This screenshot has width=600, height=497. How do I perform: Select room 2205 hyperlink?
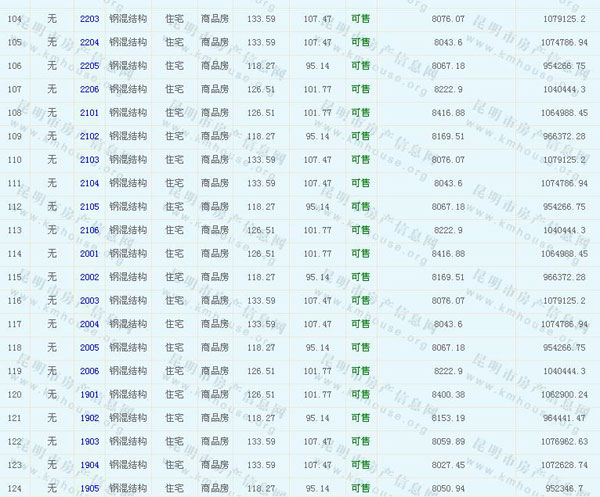[89, 66]
